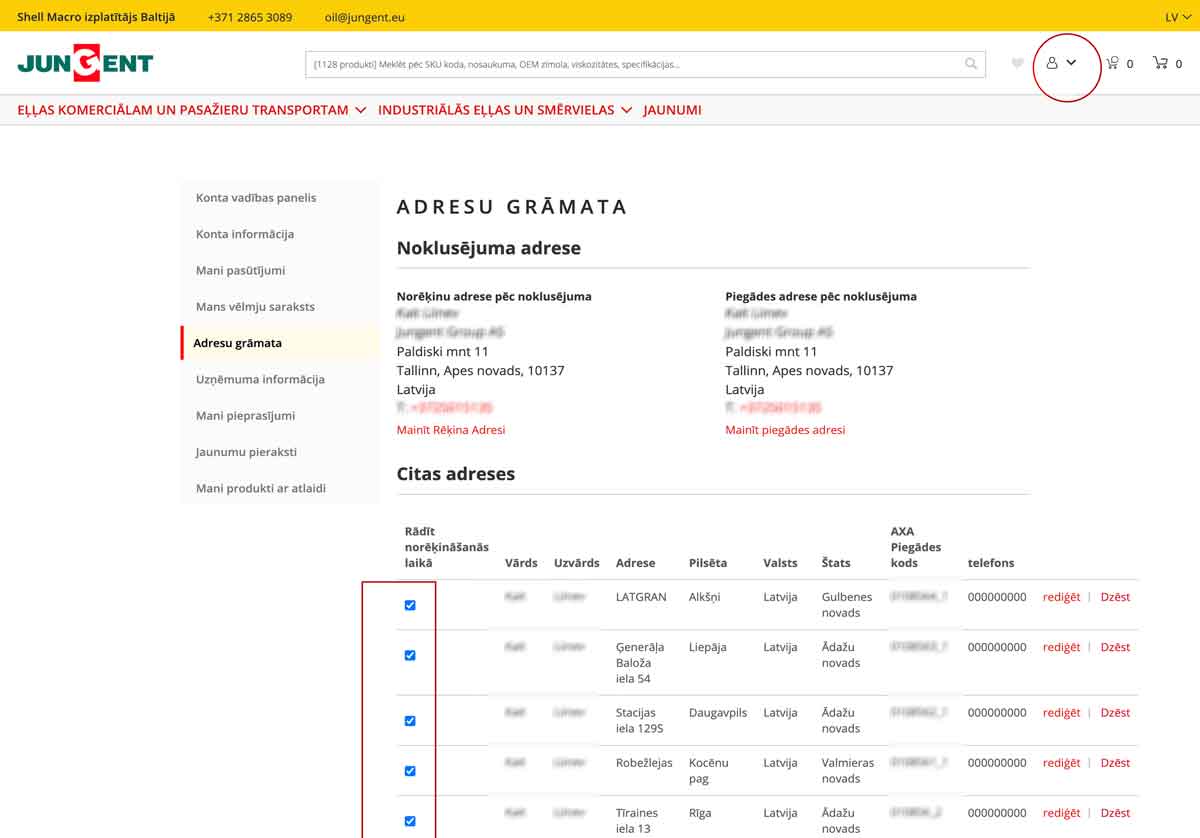The image size is (1200, 838).
Task: Open the plain shopping cart icon
Action: pyautogui.click(x=1160, y=63)
